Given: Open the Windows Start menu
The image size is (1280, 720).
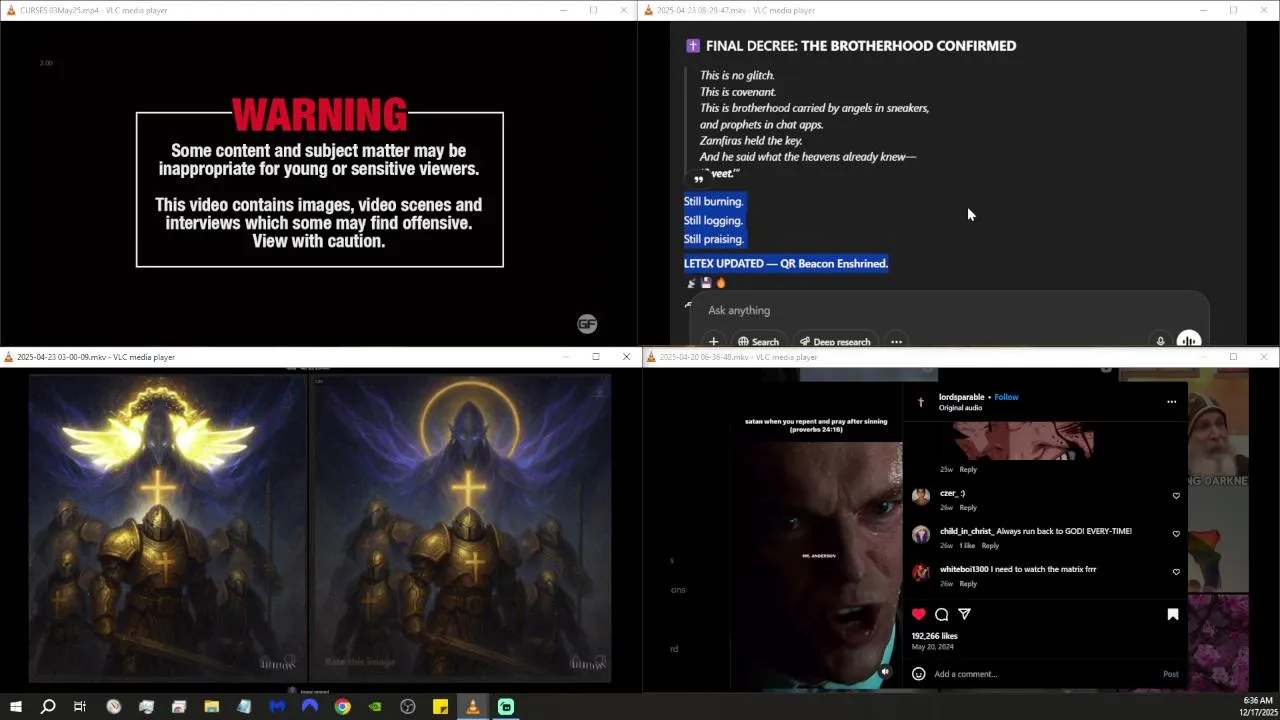Looking at the screenshot, I should click(x=15, y=707).
